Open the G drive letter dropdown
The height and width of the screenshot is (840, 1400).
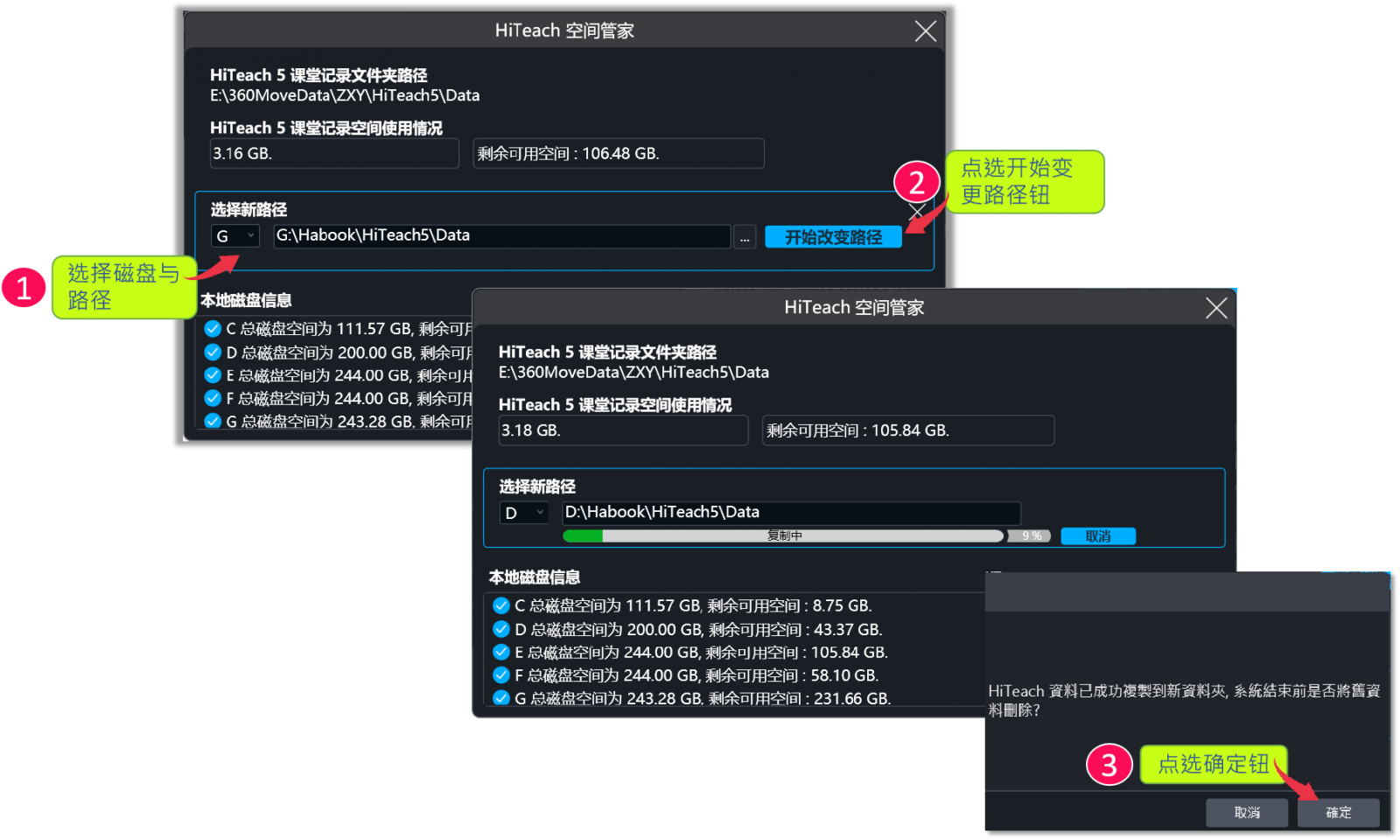tap(235, 236)
